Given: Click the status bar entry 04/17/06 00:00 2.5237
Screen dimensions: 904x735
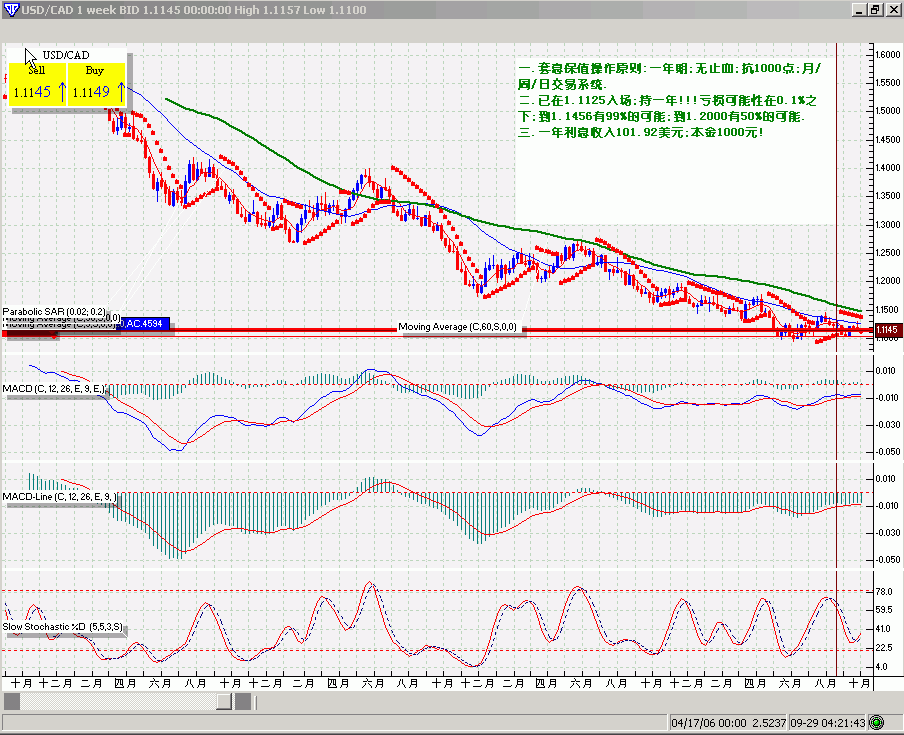Looking at the screenshot, I should click(728, 723).
